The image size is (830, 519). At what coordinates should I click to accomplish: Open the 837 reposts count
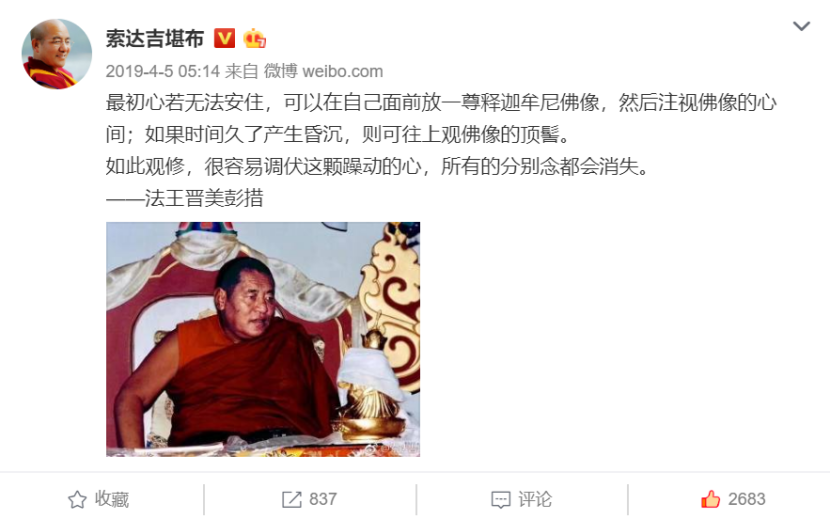[x=323, y=499]
